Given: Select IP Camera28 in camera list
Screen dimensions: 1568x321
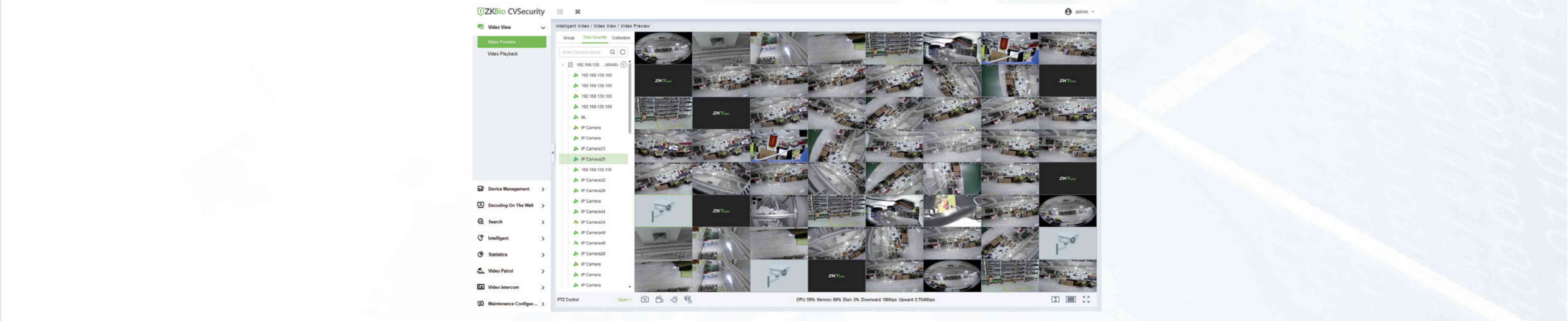Looking at the screenshot, I should (593, 190).
